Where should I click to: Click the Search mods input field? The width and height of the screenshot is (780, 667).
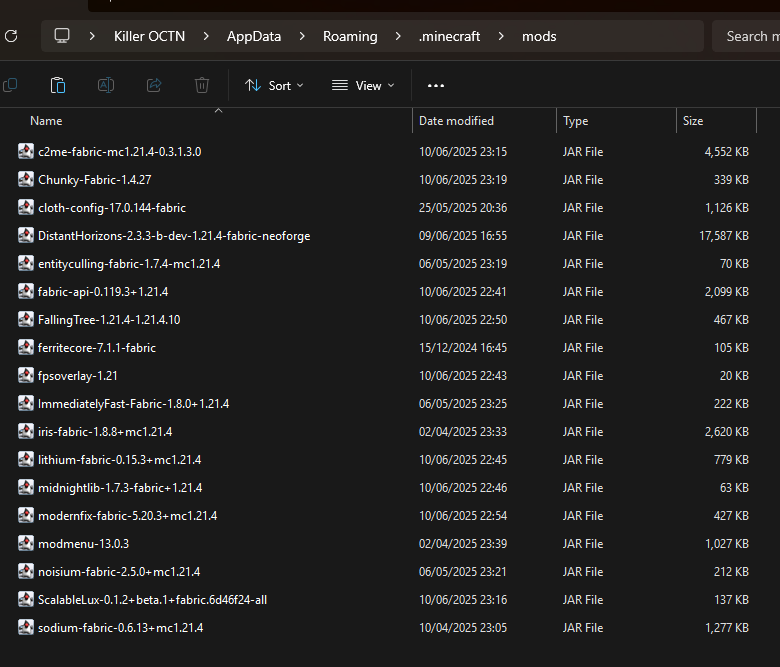coord(746,36)
